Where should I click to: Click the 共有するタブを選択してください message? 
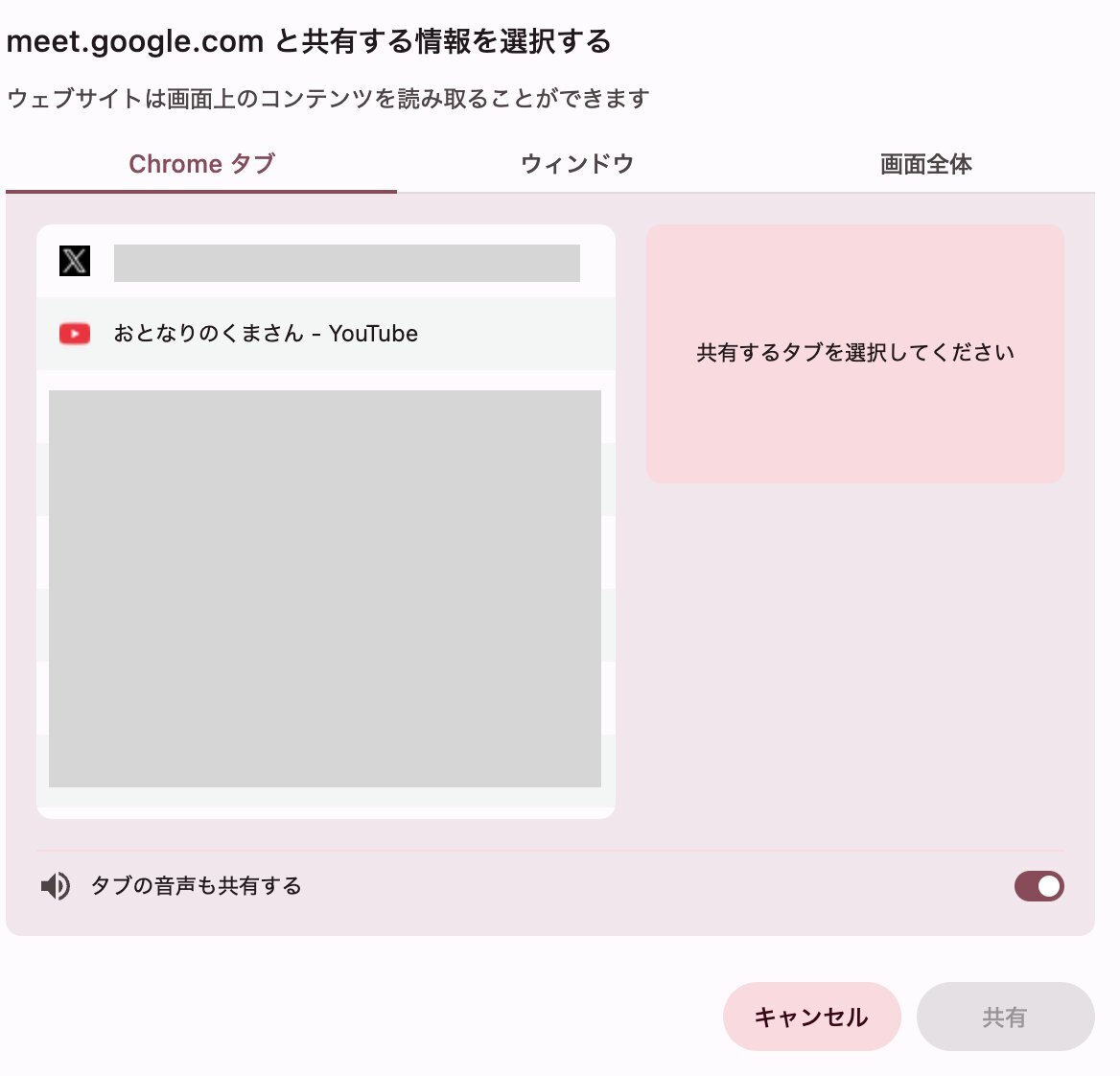tap(855, 353)
